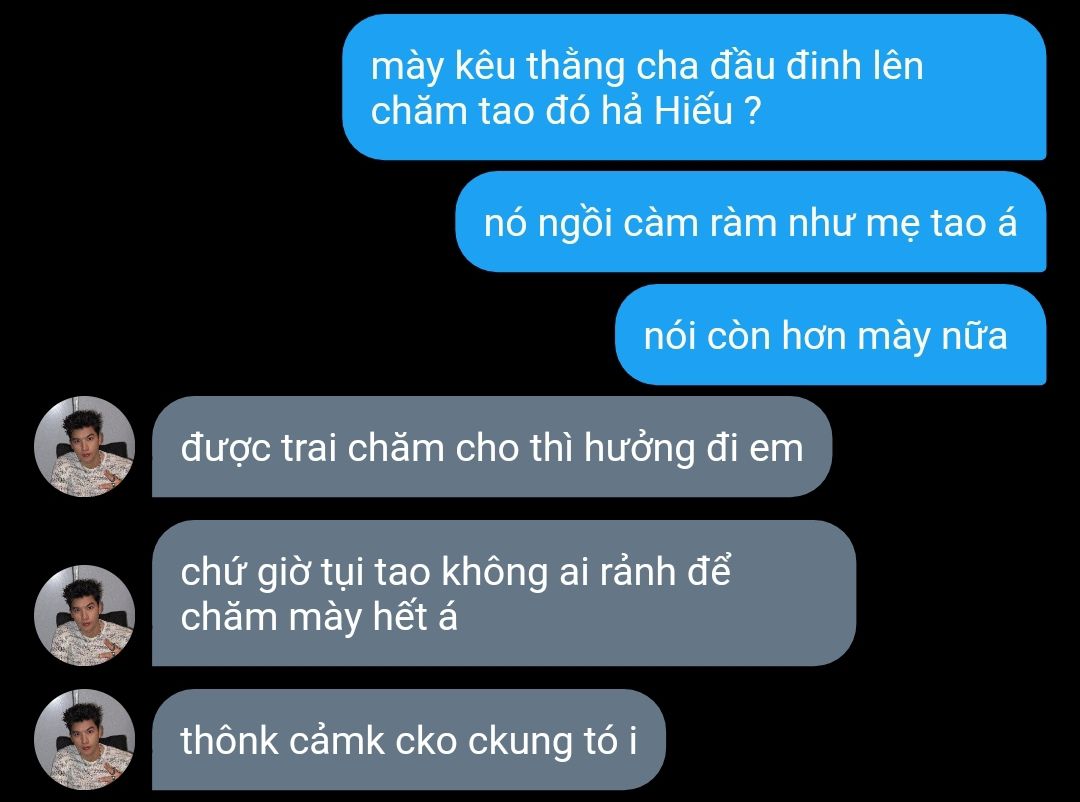Select the 'mày kêu thằng cha đầu đinh' bubble
This screenshot has height=802, width=1080.
[694, 88]
